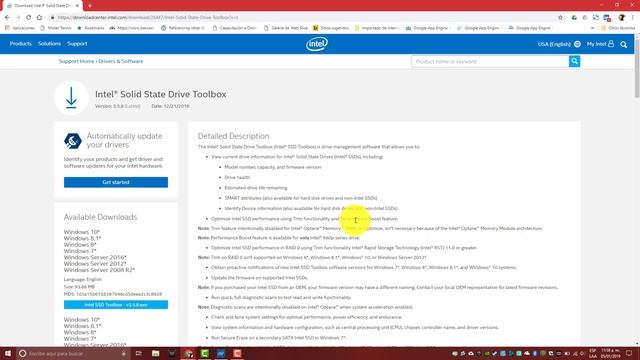Click the Detailed Description heading
This screenshot has height=360, width=640.
click(233, 136)
